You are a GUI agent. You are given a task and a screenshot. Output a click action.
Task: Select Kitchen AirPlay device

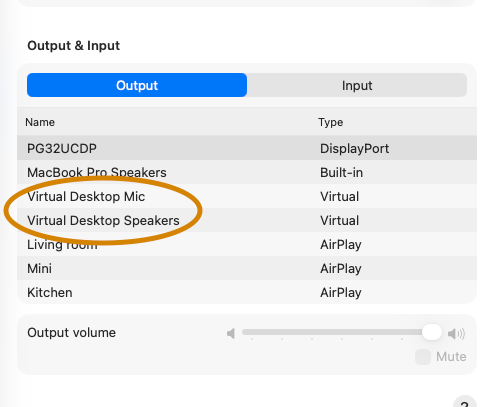click(x=247, y=292)
